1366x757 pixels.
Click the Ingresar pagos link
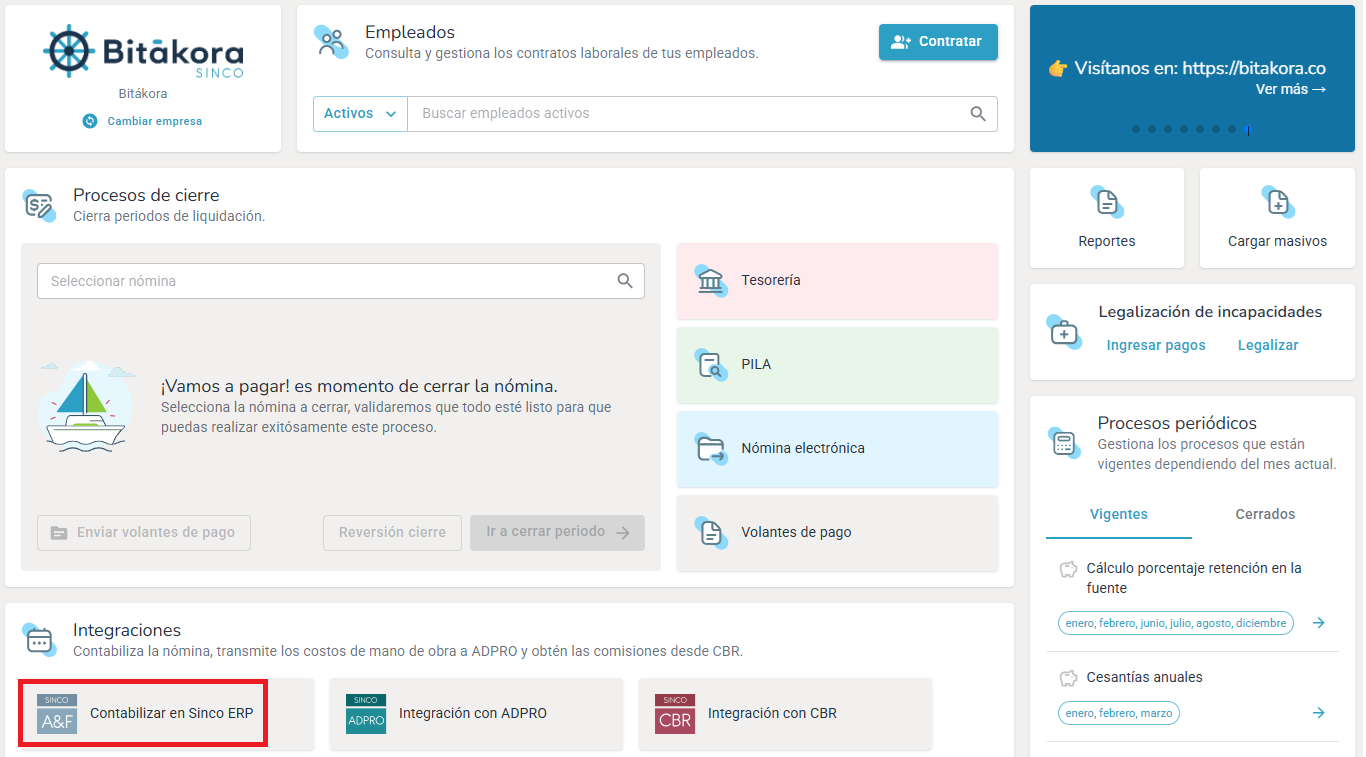[1156, 345]
